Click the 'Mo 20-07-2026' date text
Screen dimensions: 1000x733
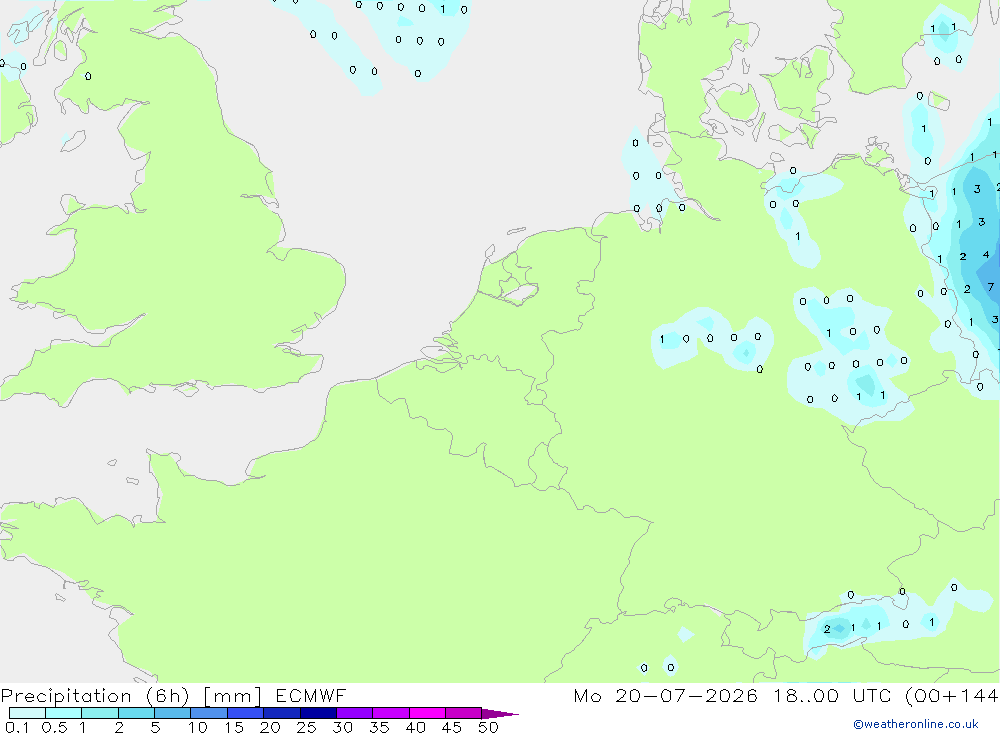(665, 695)
